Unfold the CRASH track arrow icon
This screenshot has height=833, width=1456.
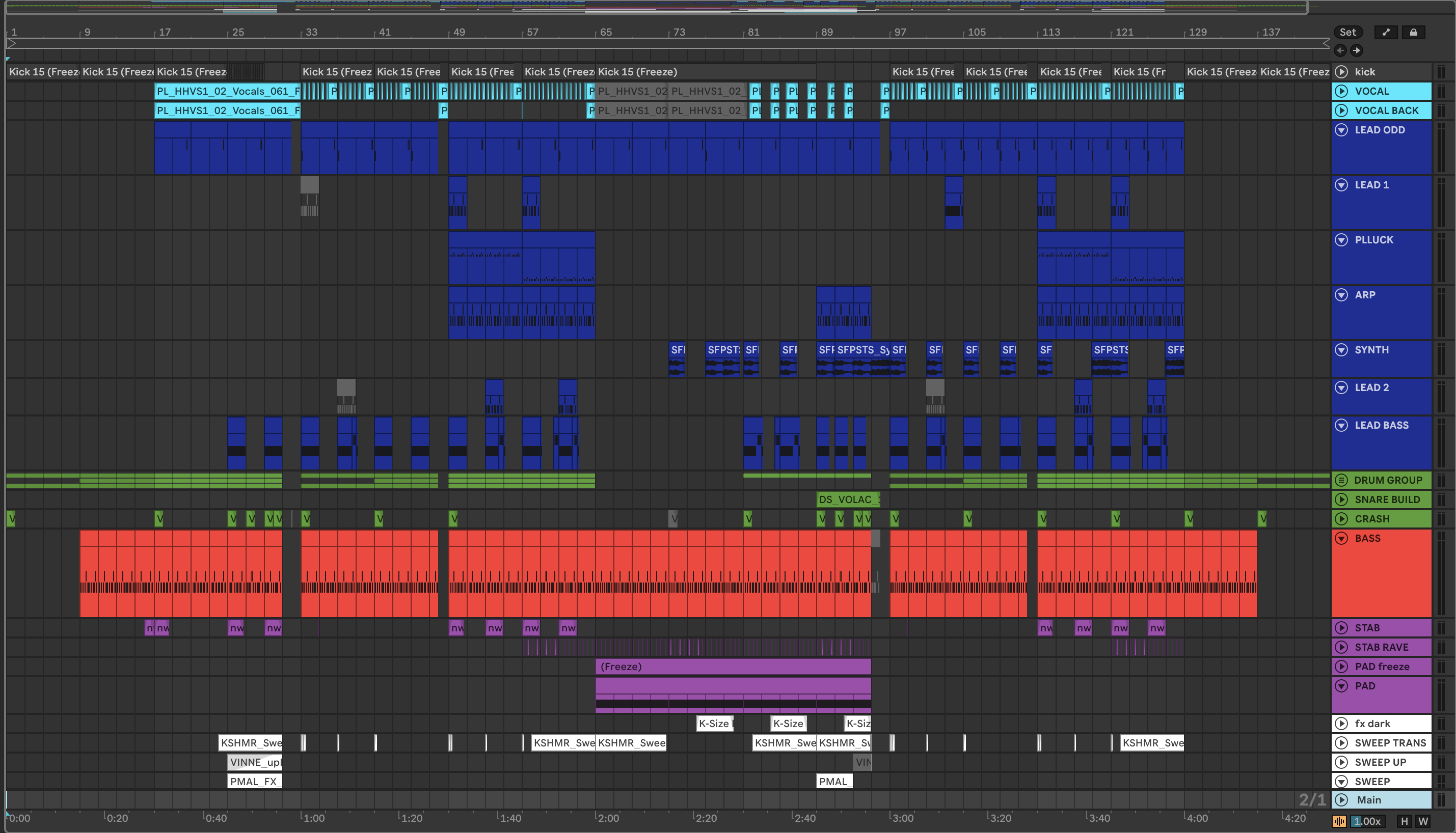pos(1341,519)
